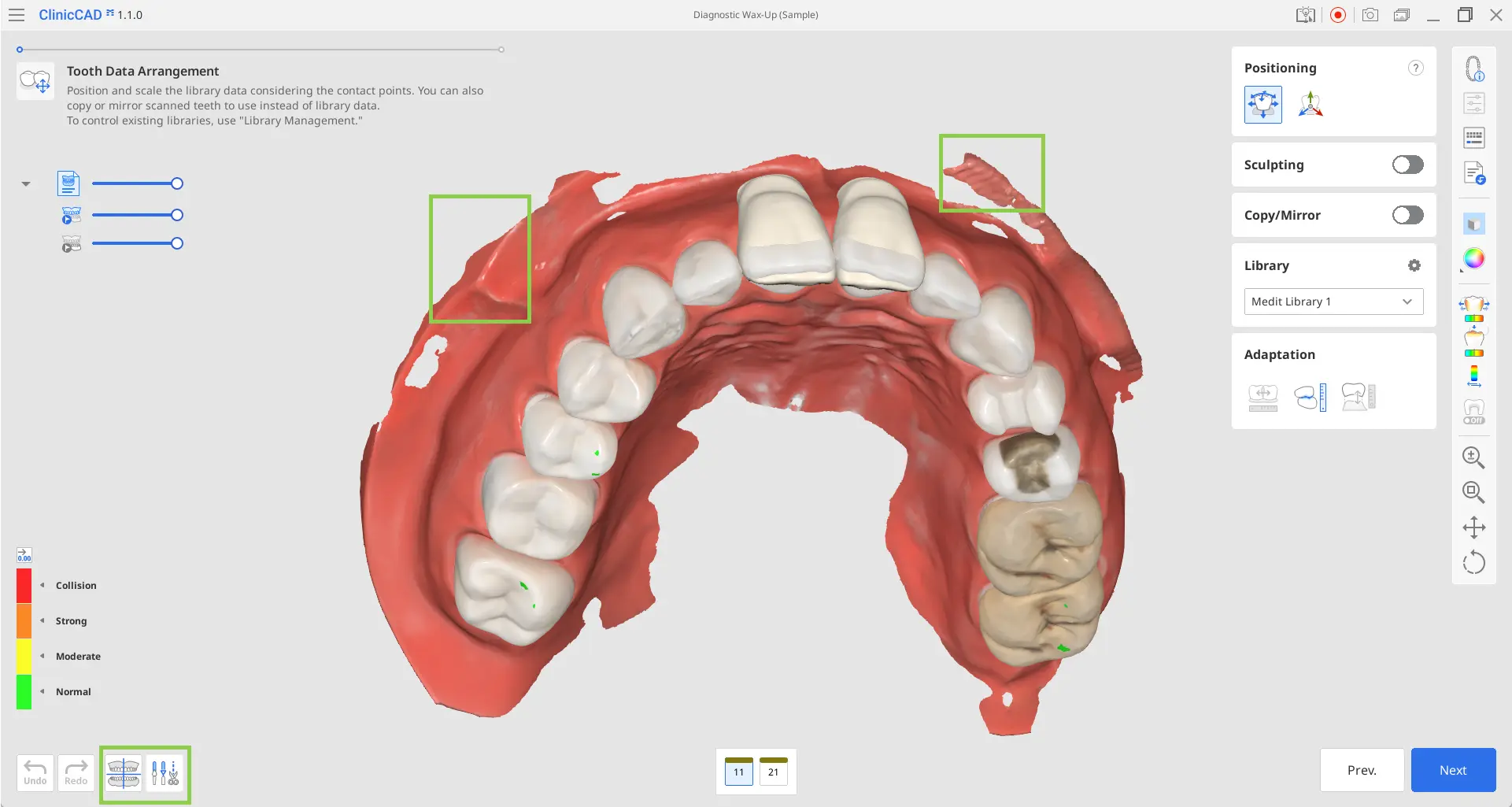Click the multi-window icon in title bar

click(x=1402, y=15)
